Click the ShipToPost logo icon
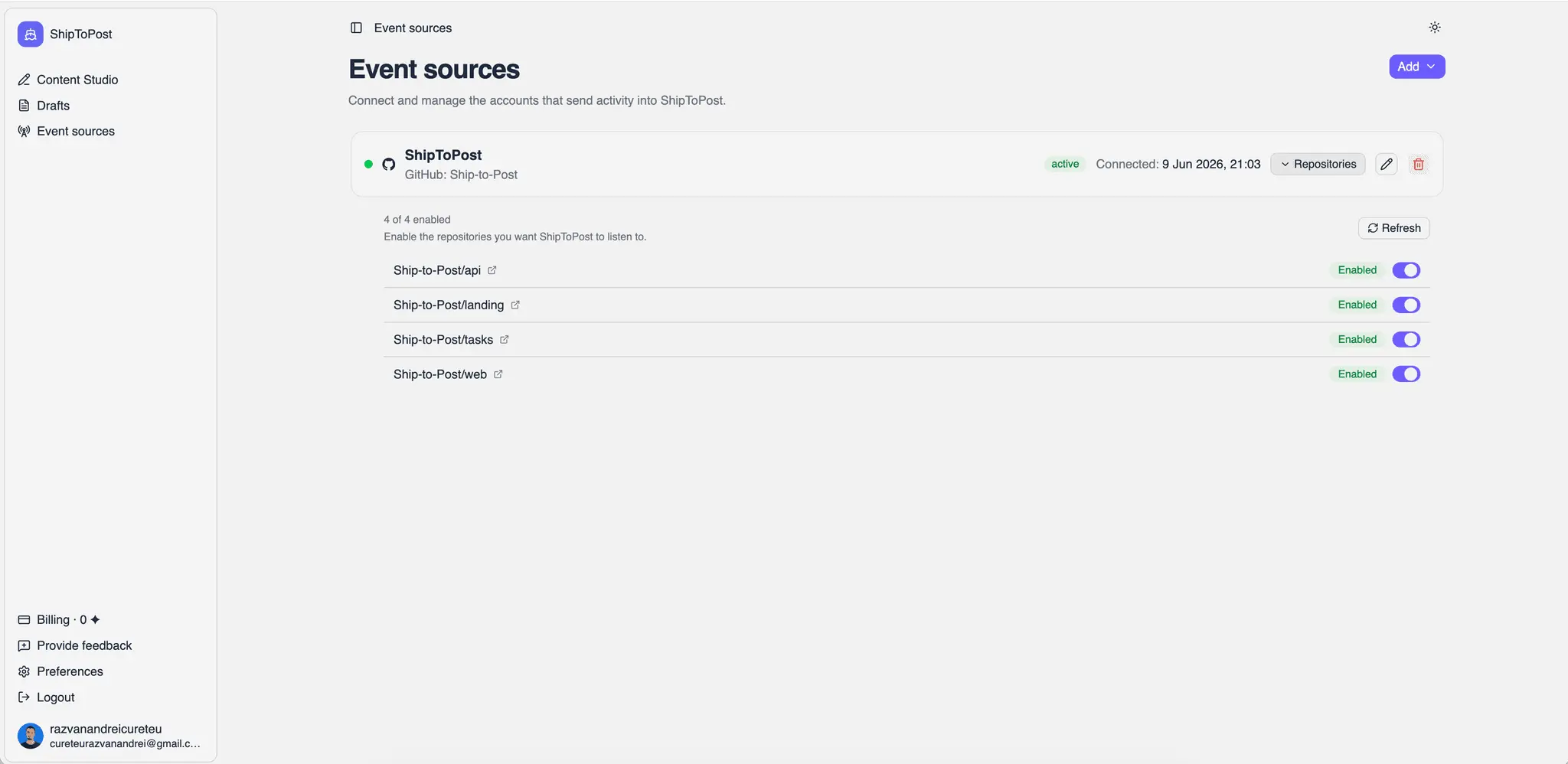This screenshot has height=764, width=1568. click(x=31, y=34)
